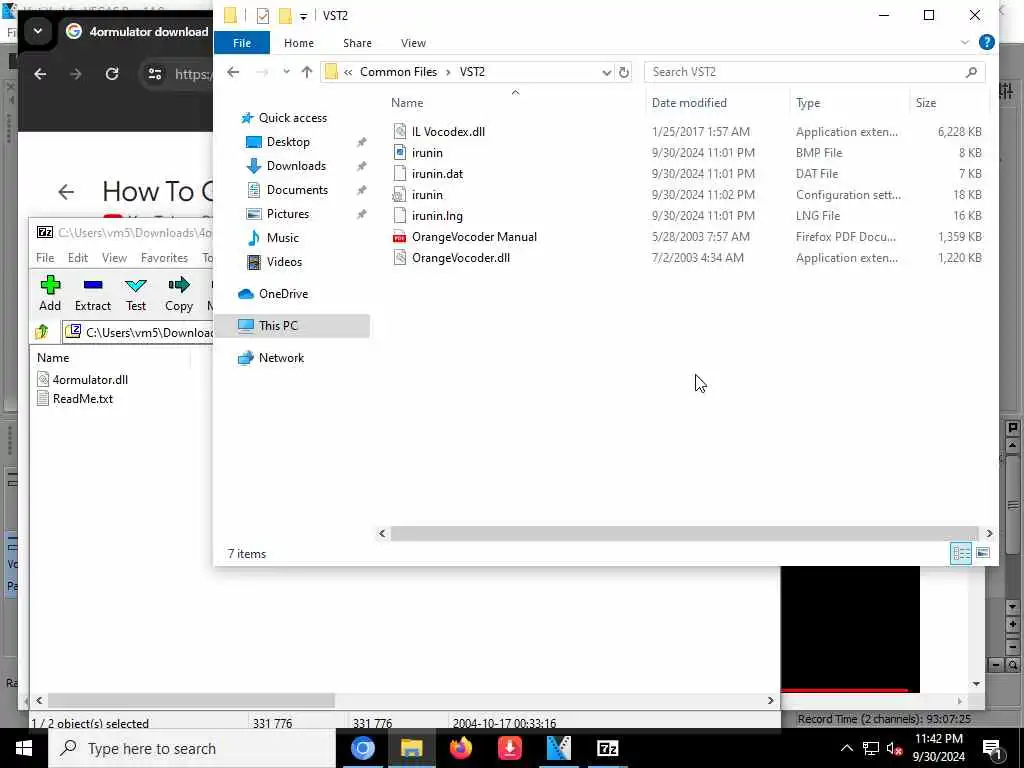Select This PC in navigation pane
Viewport: 1024px width, 768px height.
point(292,326)
